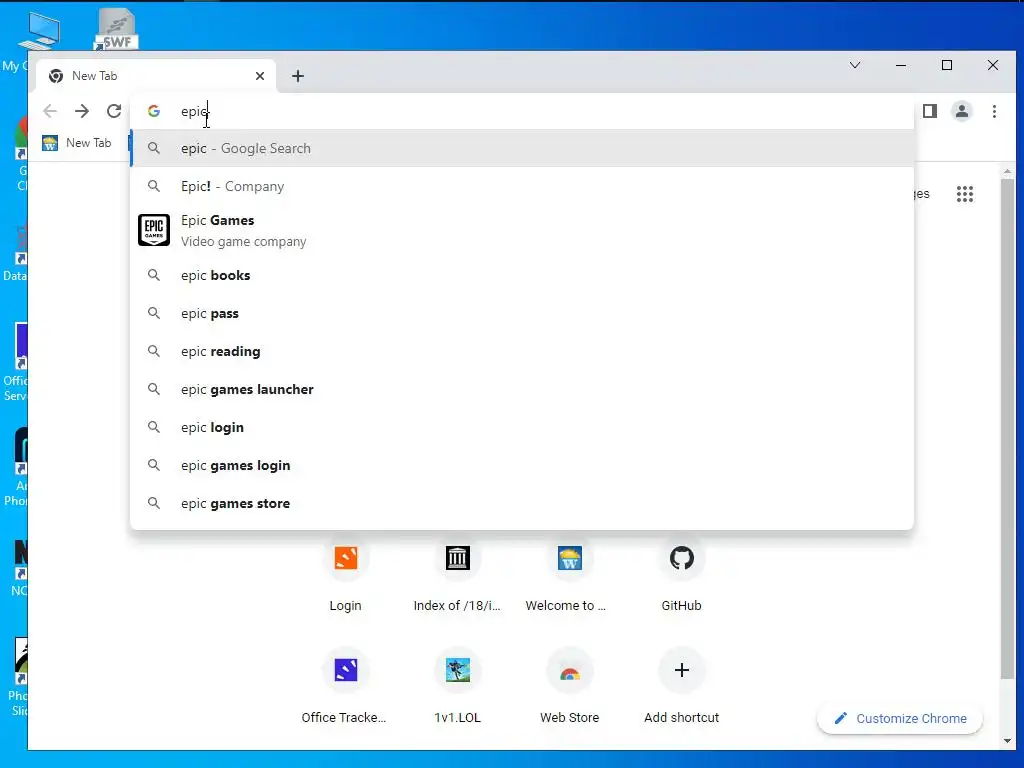The height and width of the screenshot is (768, 1024).
Task: Click the Epic Games logo suggestion icon
Action: (154, 230)
